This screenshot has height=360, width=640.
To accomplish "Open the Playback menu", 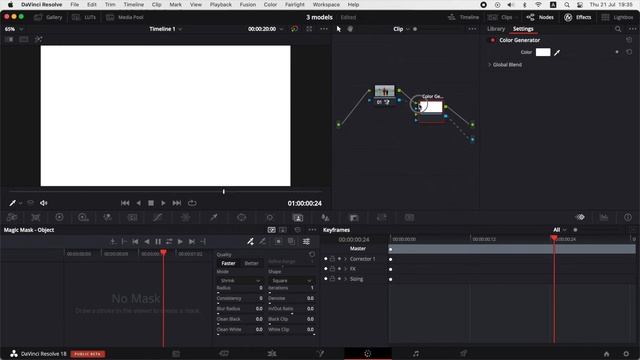I will point(220,4).
